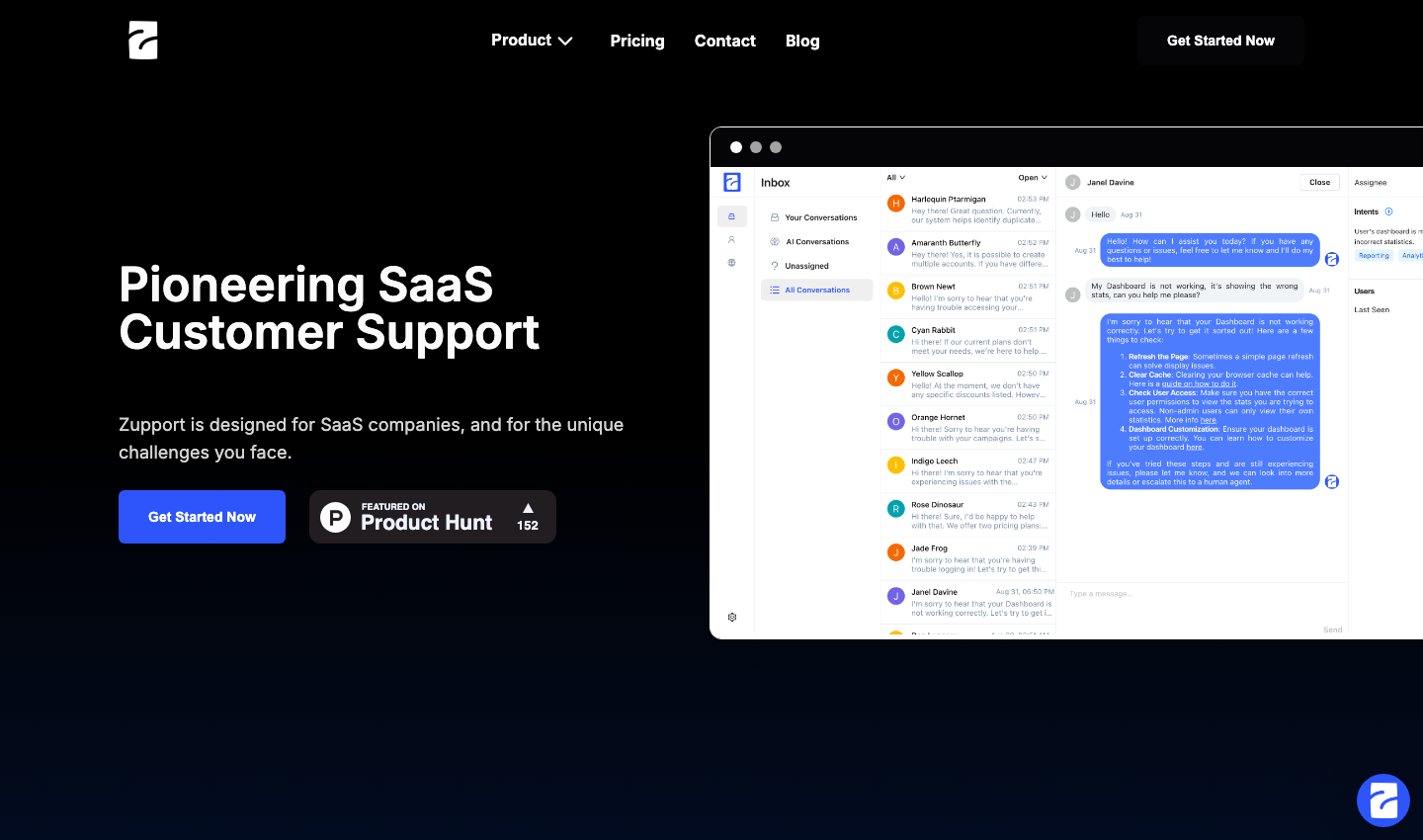Open settings gear in app sidebar

[732, 617]
